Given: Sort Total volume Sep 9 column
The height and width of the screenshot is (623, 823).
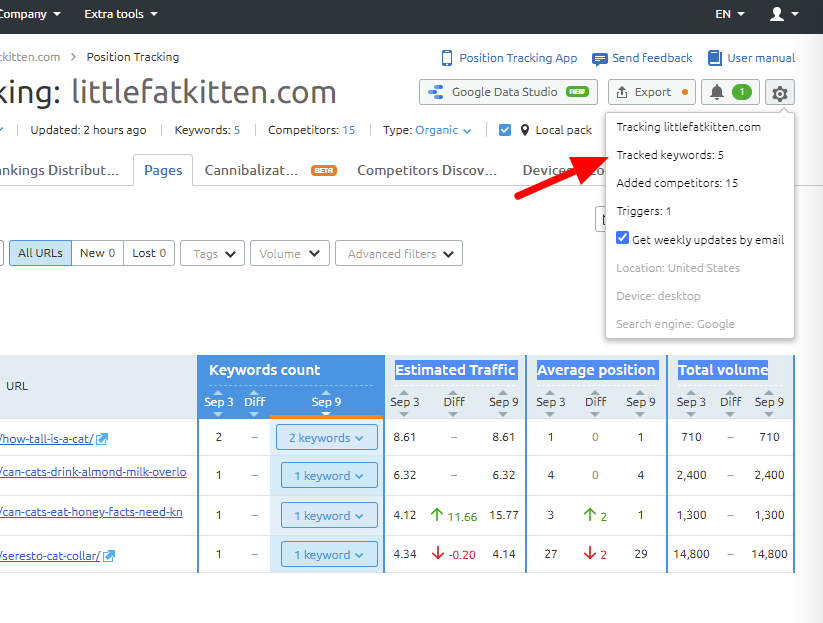Looking at the screenshot, I should (x=769, y=402).
